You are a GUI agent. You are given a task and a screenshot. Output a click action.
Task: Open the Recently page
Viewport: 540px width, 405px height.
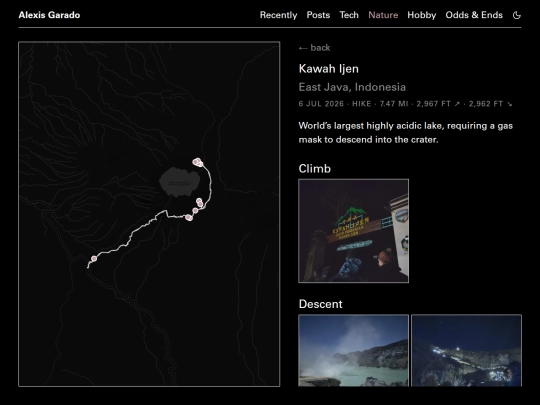(x=278, y=15)
